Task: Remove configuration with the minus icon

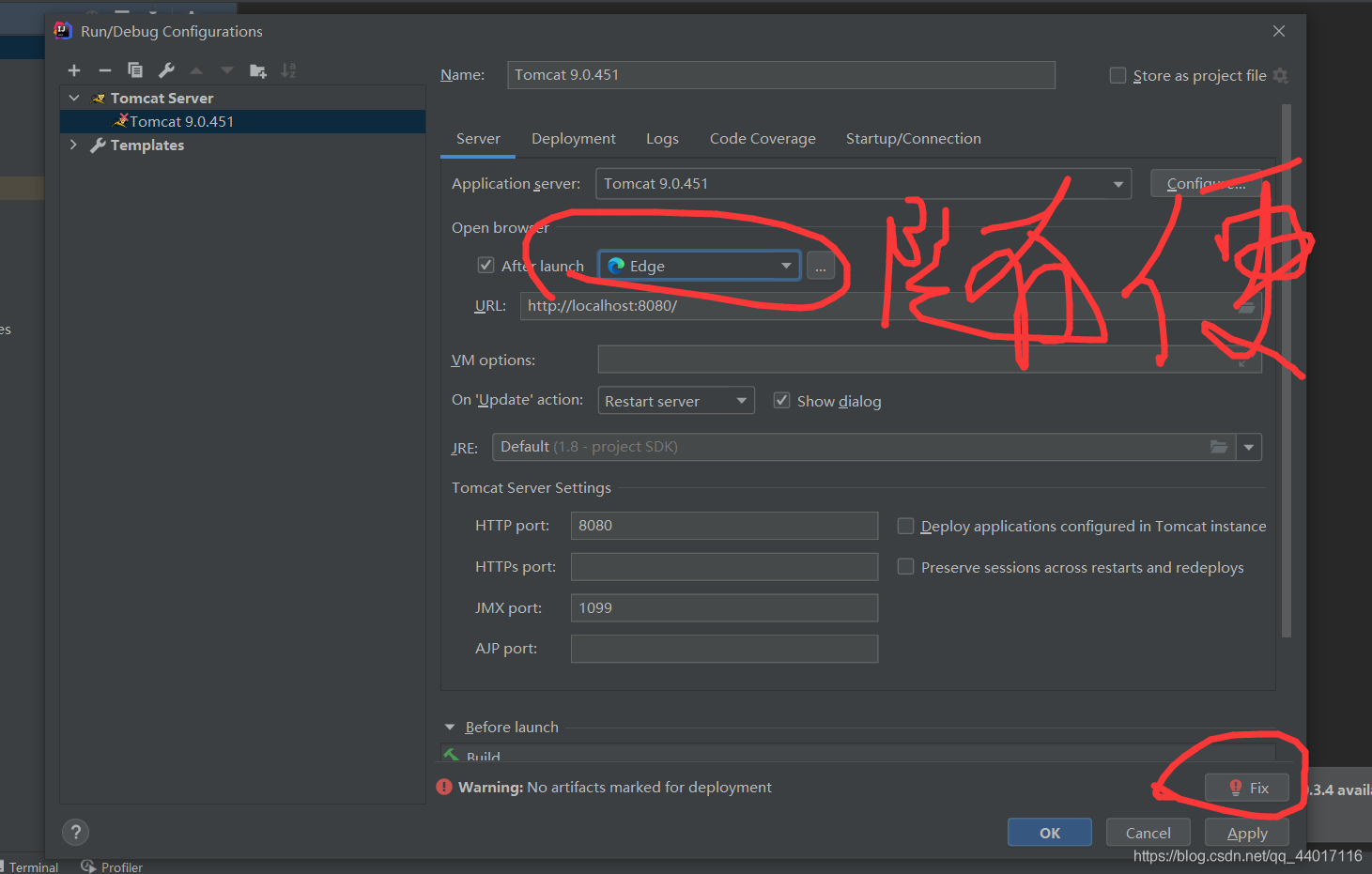Action: [x=105, y=70]
